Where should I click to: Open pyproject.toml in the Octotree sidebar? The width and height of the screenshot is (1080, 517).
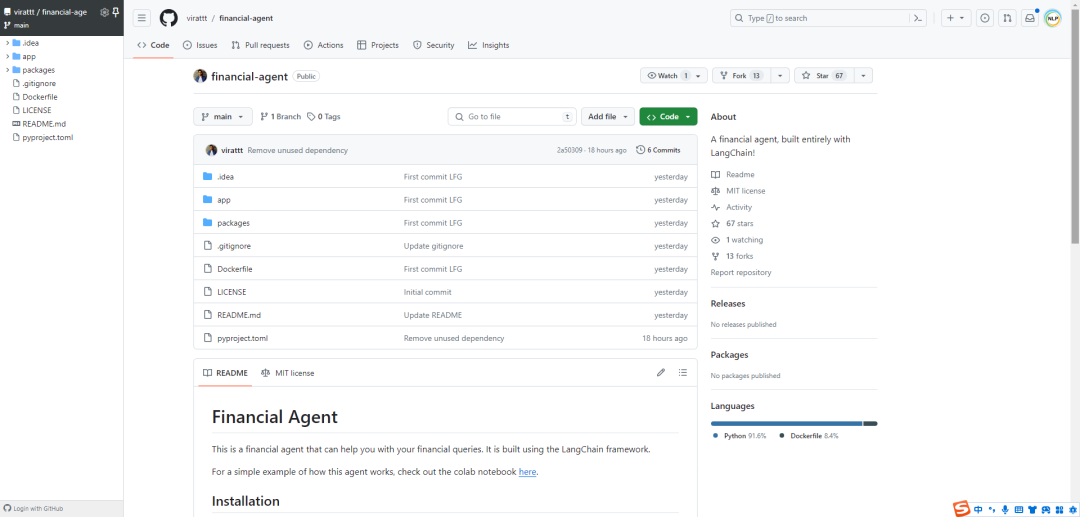click(x=47, y=137)
